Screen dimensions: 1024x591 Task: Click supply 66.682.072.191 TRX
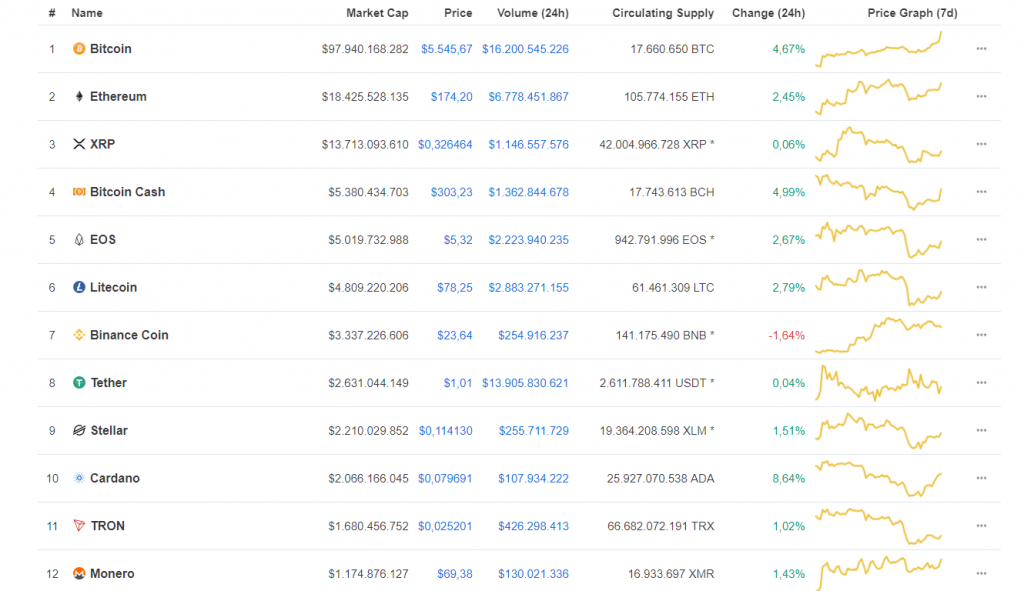coord(661,526)
